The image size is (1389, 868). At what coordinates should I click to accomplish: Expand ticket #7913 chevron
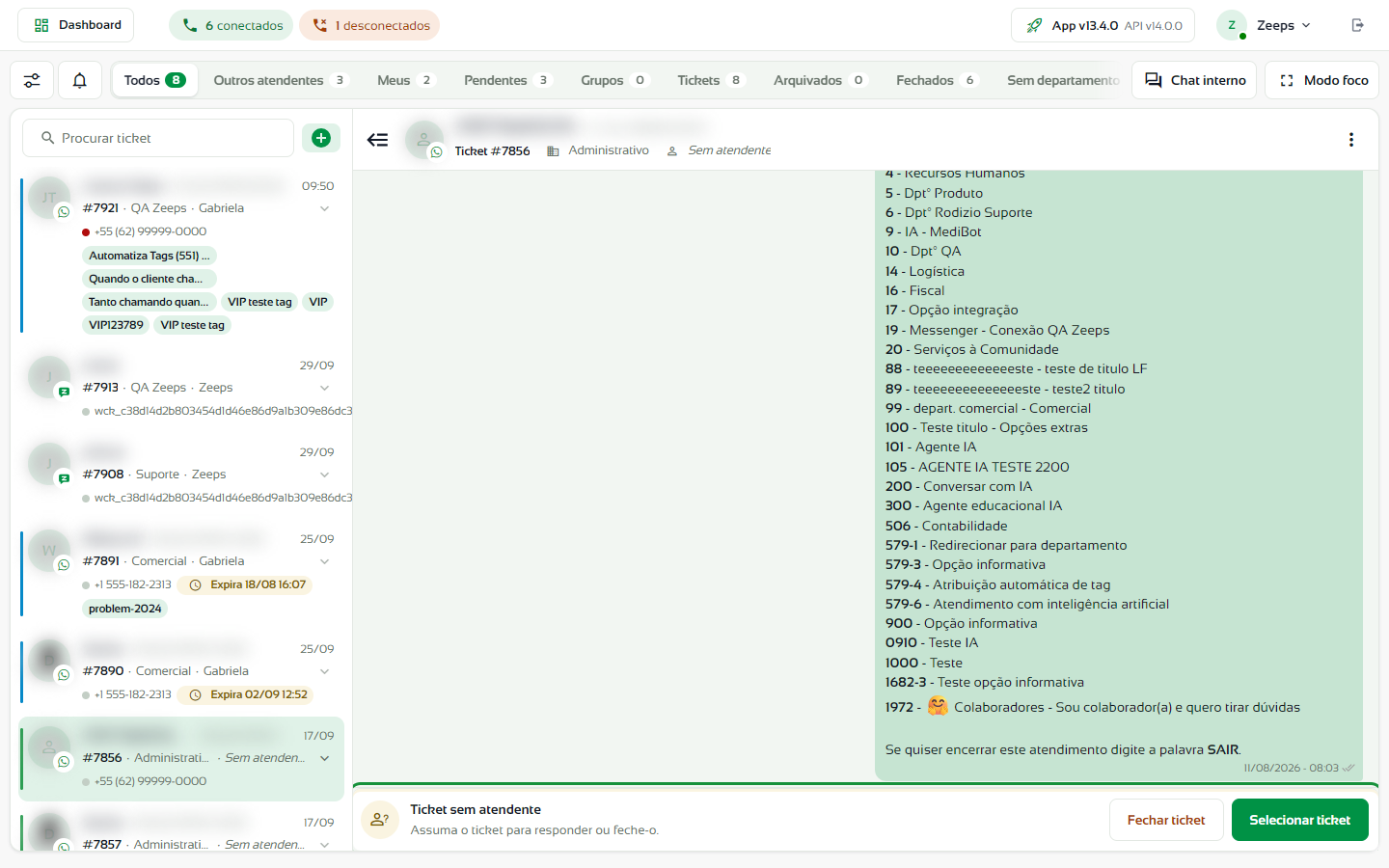pos(325,388)
